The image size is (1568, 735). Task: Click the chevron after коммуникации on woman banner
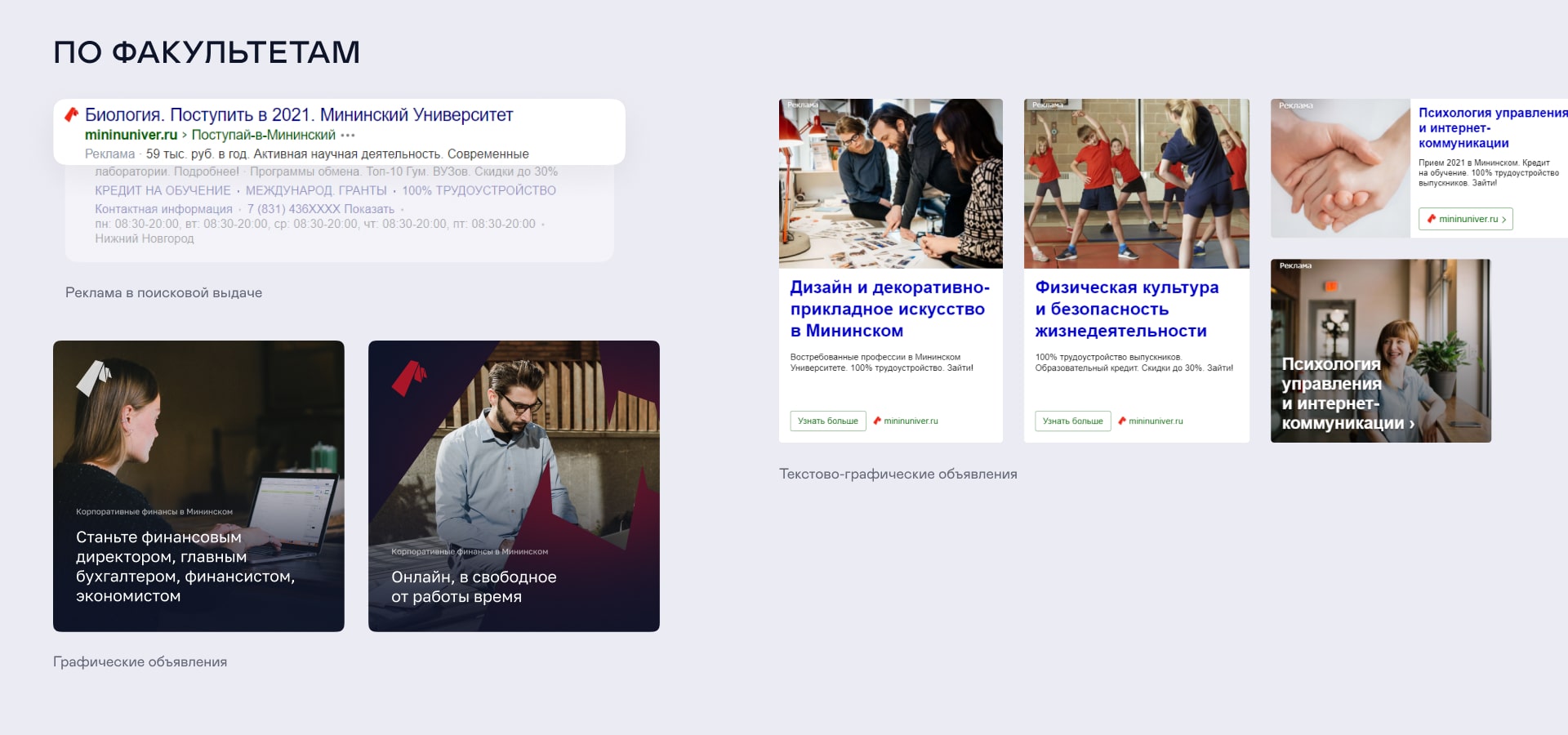coord(1411,424)
